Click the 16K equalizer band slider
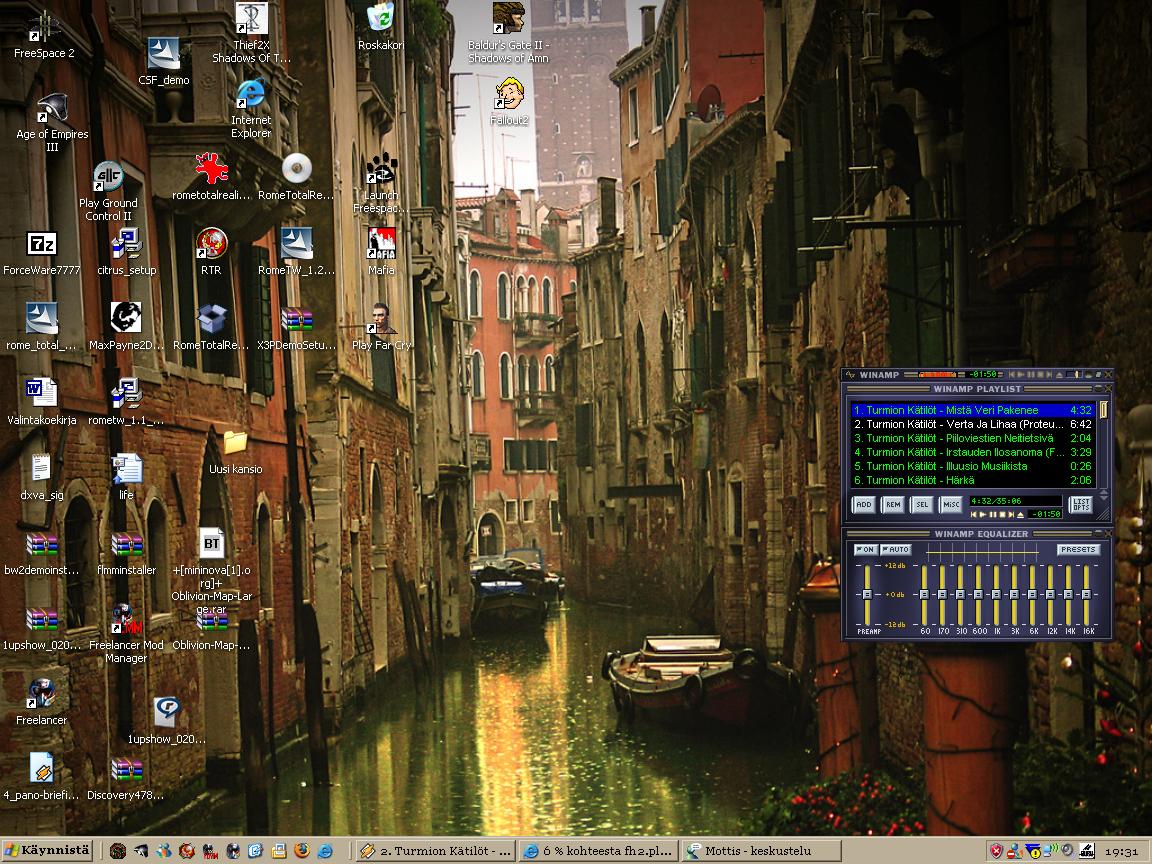 (x=1086, y=594)
